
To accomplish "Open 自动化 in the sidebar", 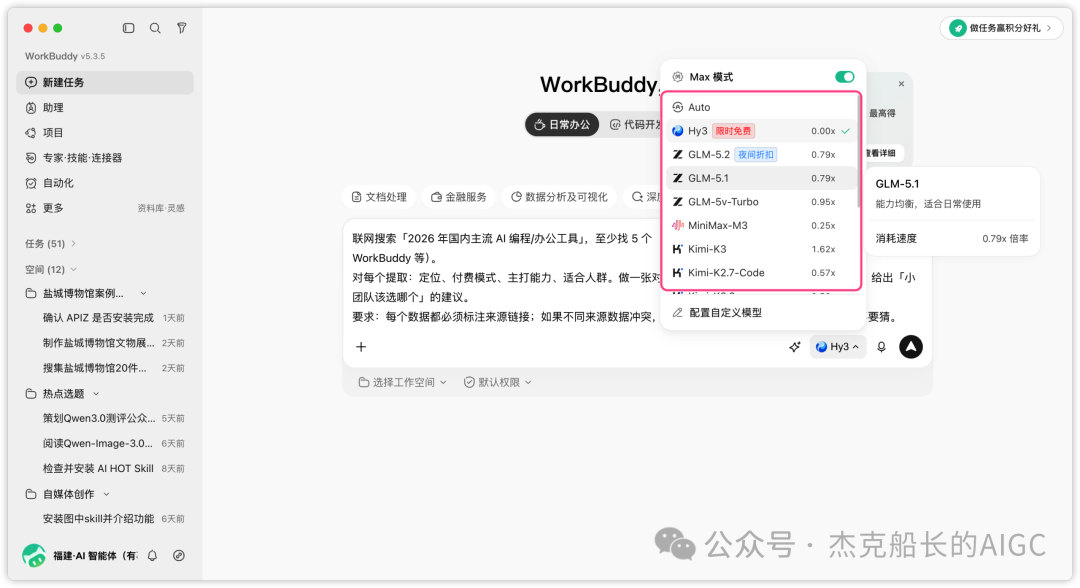I will [105, 183].
